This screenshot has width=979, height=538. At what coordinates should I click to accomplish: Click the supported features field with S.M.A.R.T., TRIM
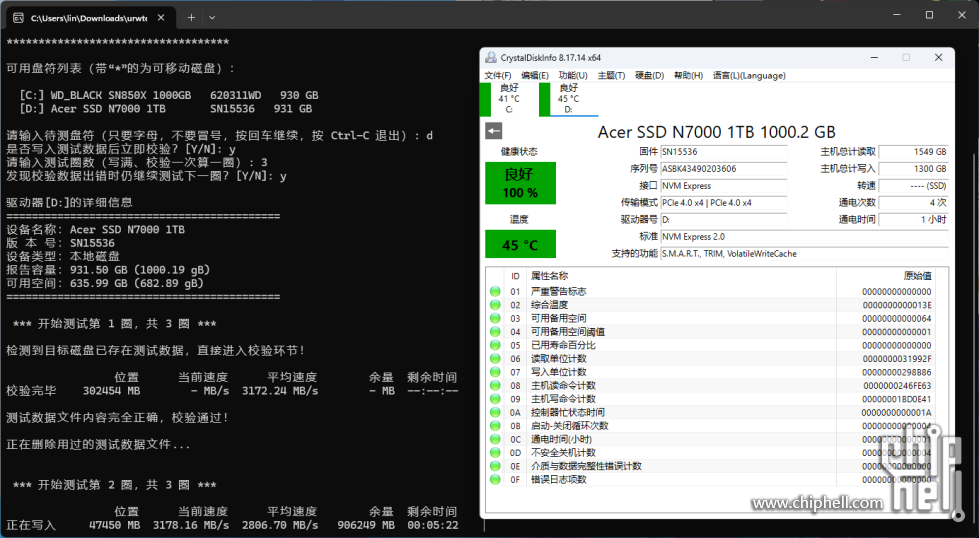[x=804, y=253]
